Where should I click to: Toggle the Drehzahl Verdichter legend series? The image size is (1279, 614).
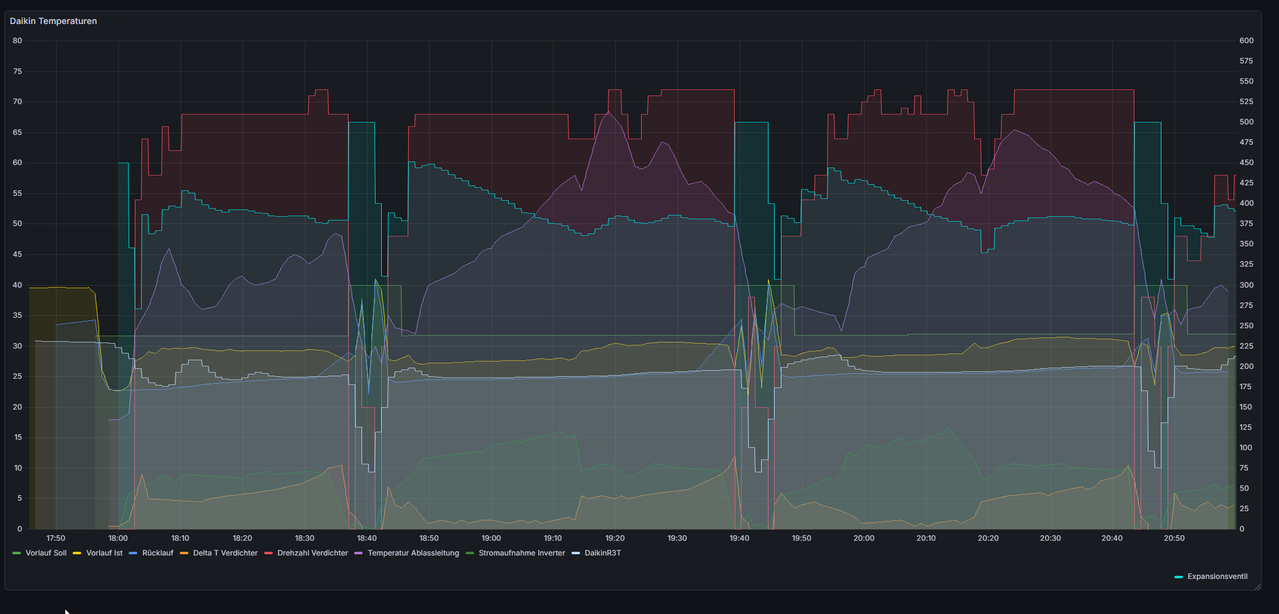click(x=312, y=553)
